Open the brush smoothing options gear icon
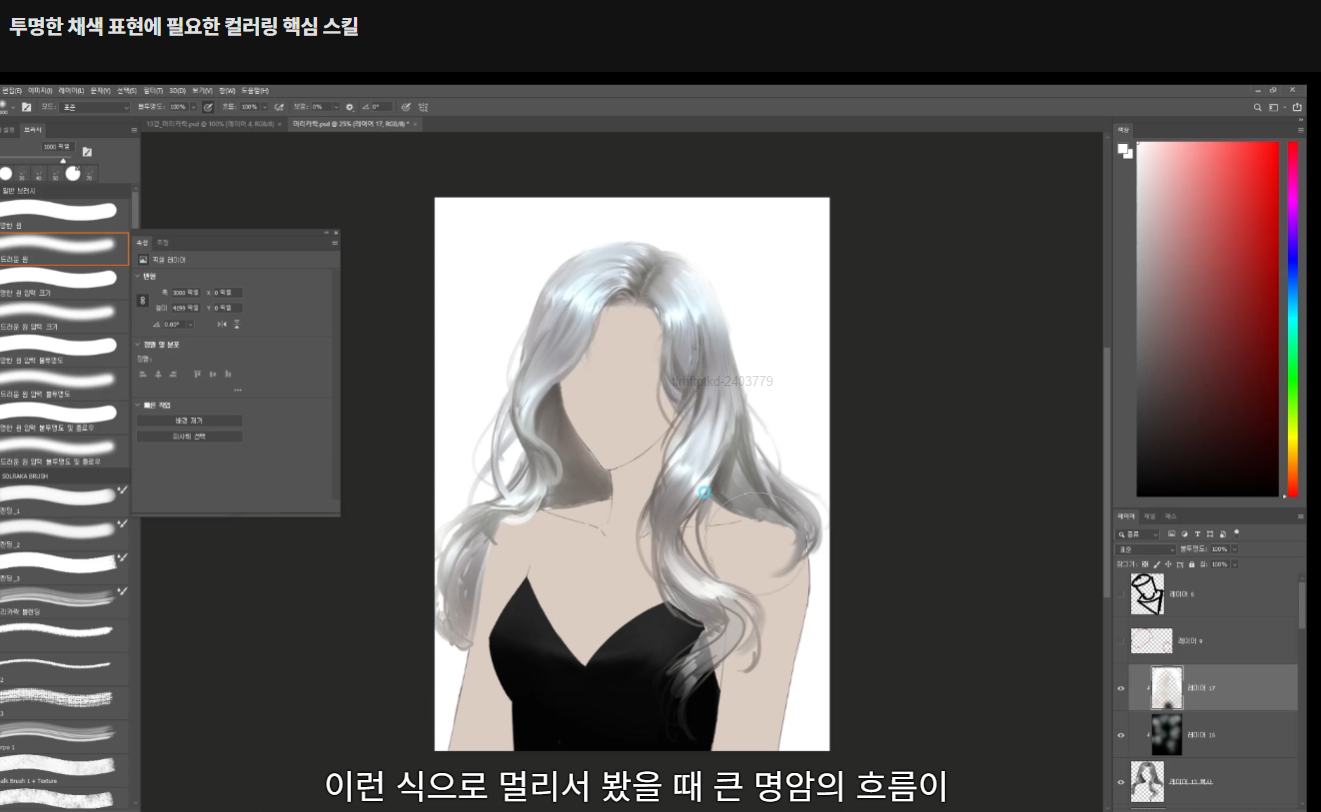 pyautogui.click(x=349, y=107)
